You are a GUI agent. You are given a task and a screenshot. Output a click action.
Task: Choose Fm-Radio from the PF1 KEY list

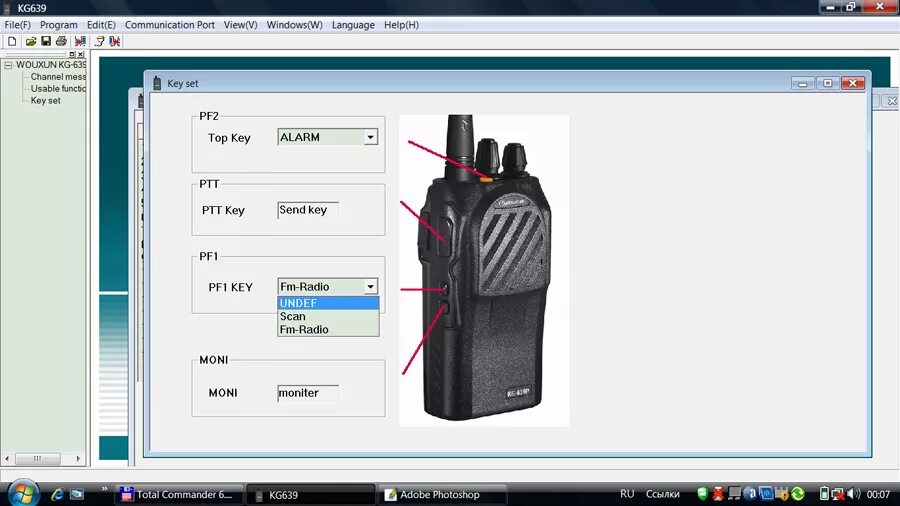(328, 329)
